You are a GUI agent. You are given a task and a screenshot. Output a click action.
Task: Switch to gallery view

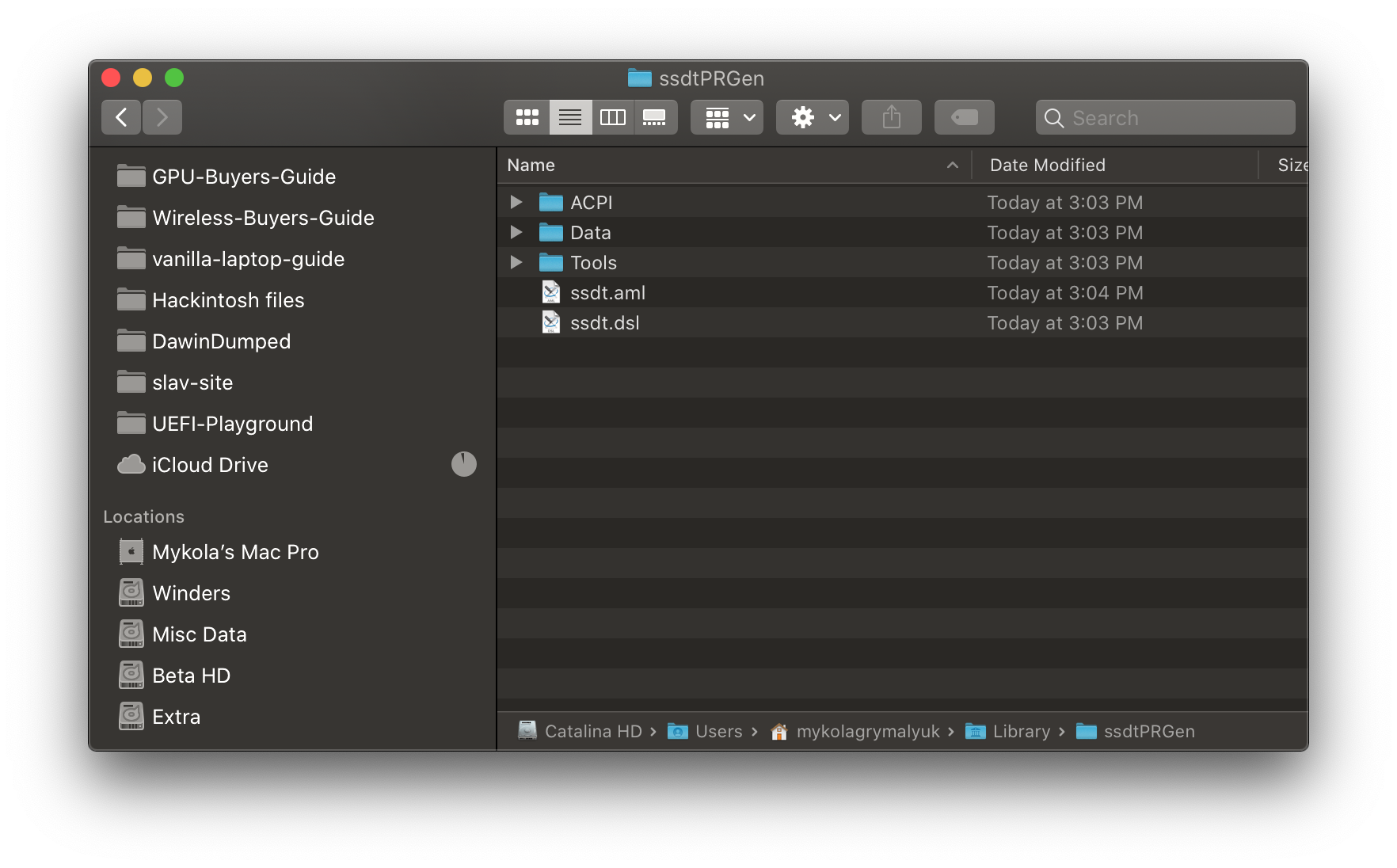[655, 118]
